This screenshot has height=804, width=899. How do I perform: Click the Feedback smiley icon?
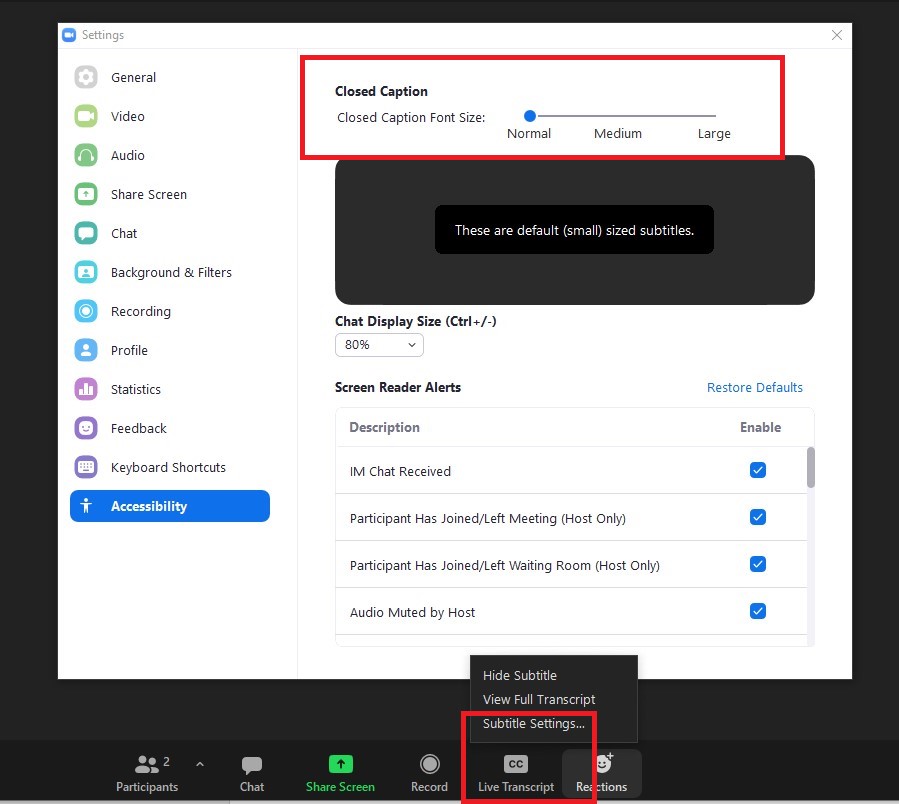[86, 428]
